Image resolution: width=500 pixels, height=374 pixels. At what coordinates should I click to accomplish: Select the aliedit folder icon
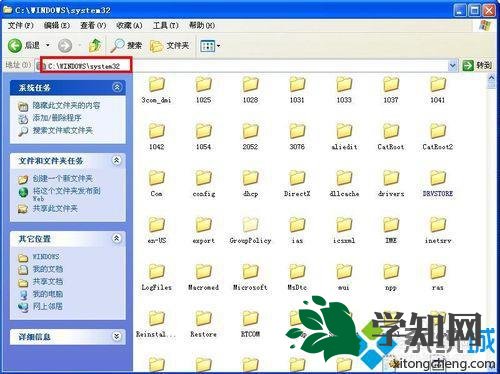344,131
